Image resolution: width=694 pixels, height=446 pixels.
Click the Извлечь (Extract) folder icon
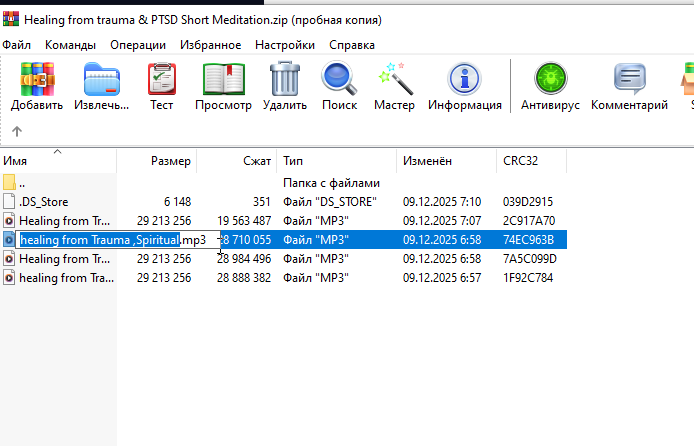[102, 79]
